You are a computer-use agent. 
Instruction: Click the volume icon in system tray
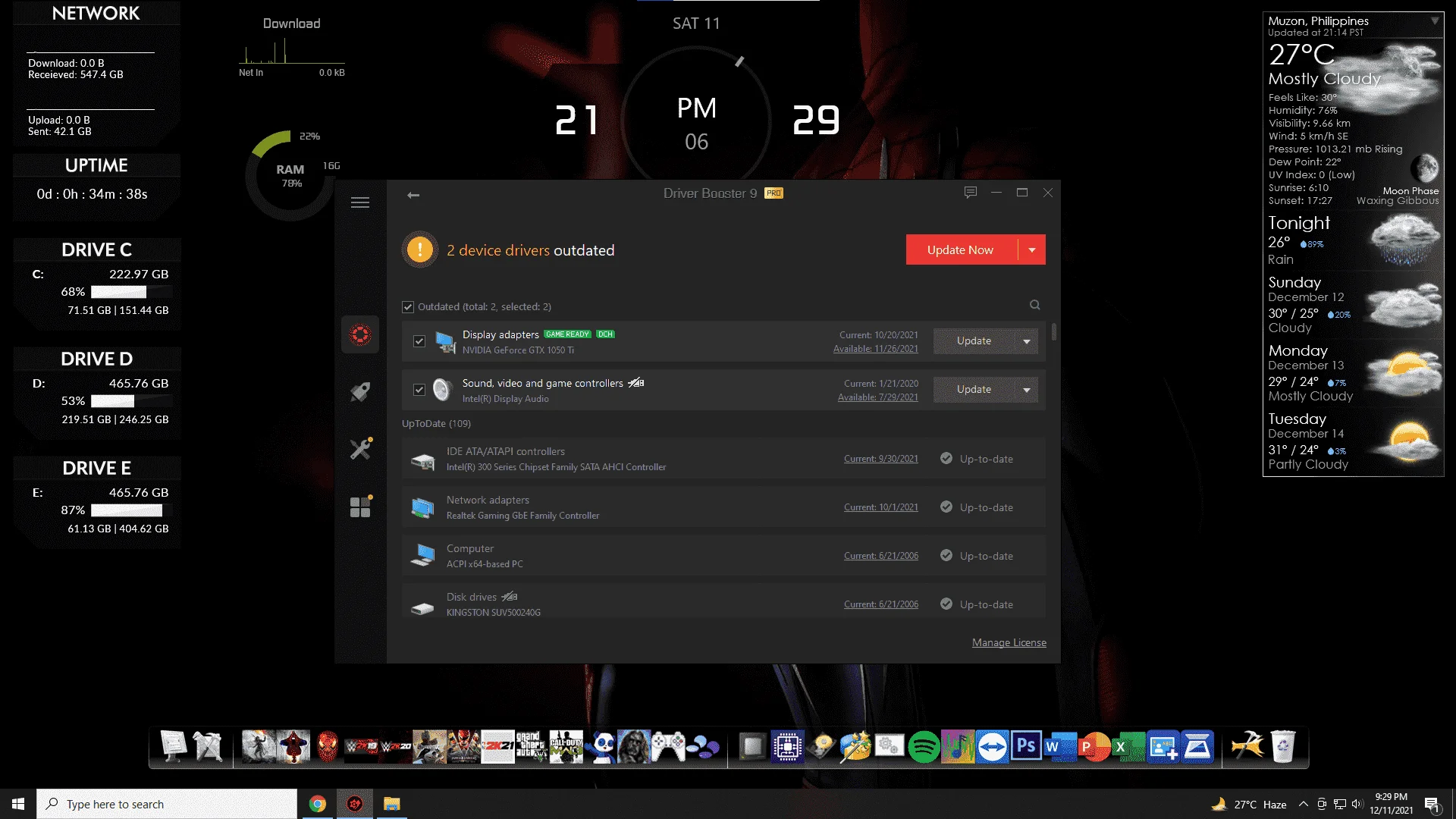pyautogui.click(x=1357, y=804)
